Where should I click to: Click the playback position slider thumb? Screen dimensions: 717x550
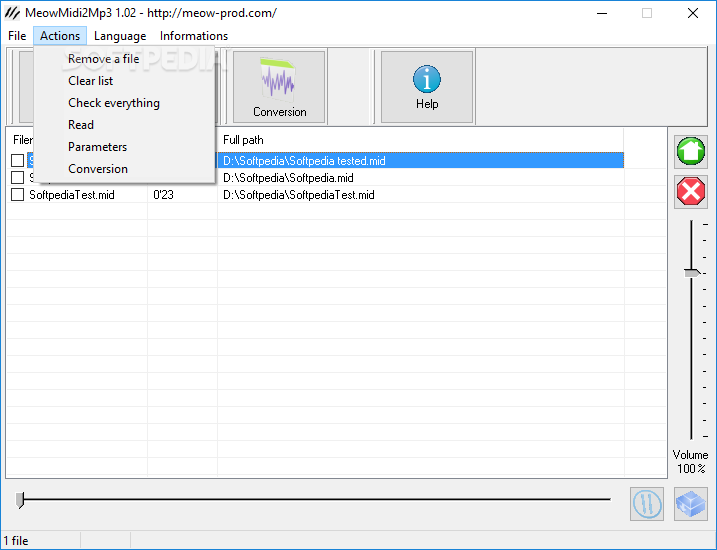[x=20, y=500]
